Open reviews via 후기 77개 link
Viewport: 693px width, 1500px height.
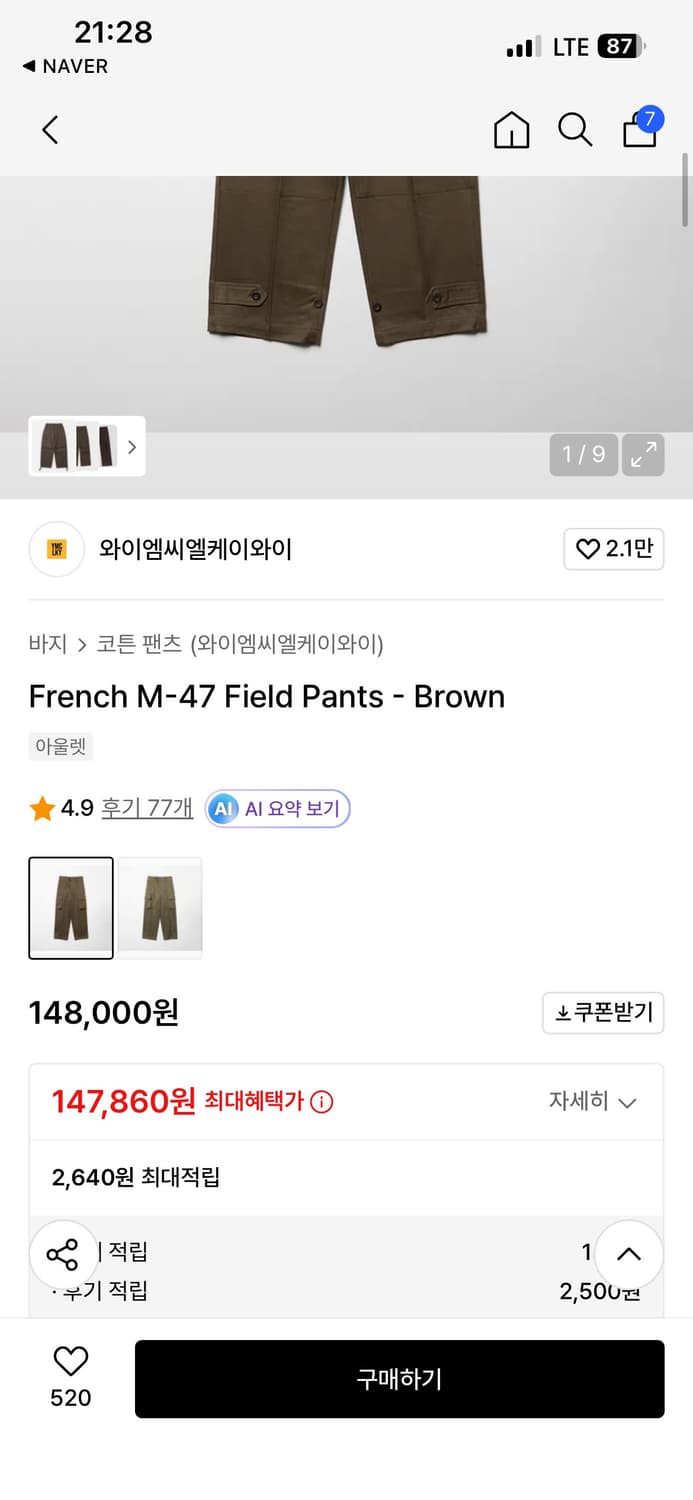coord(146,806)
